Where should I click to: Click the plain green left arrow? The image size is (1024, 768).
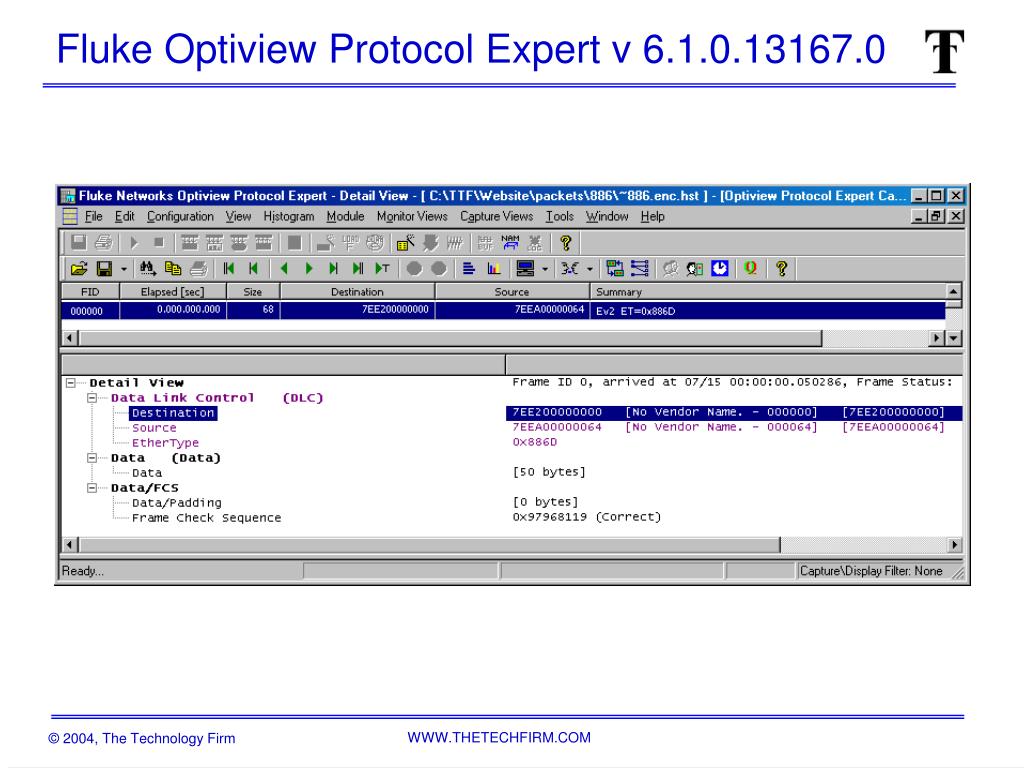click(283, 268)
